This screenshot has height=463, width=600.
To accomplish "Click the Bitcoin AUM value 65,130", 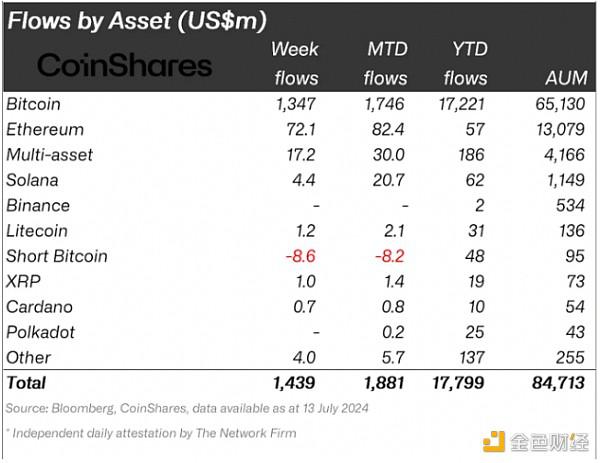I will (x=559, y=104).
